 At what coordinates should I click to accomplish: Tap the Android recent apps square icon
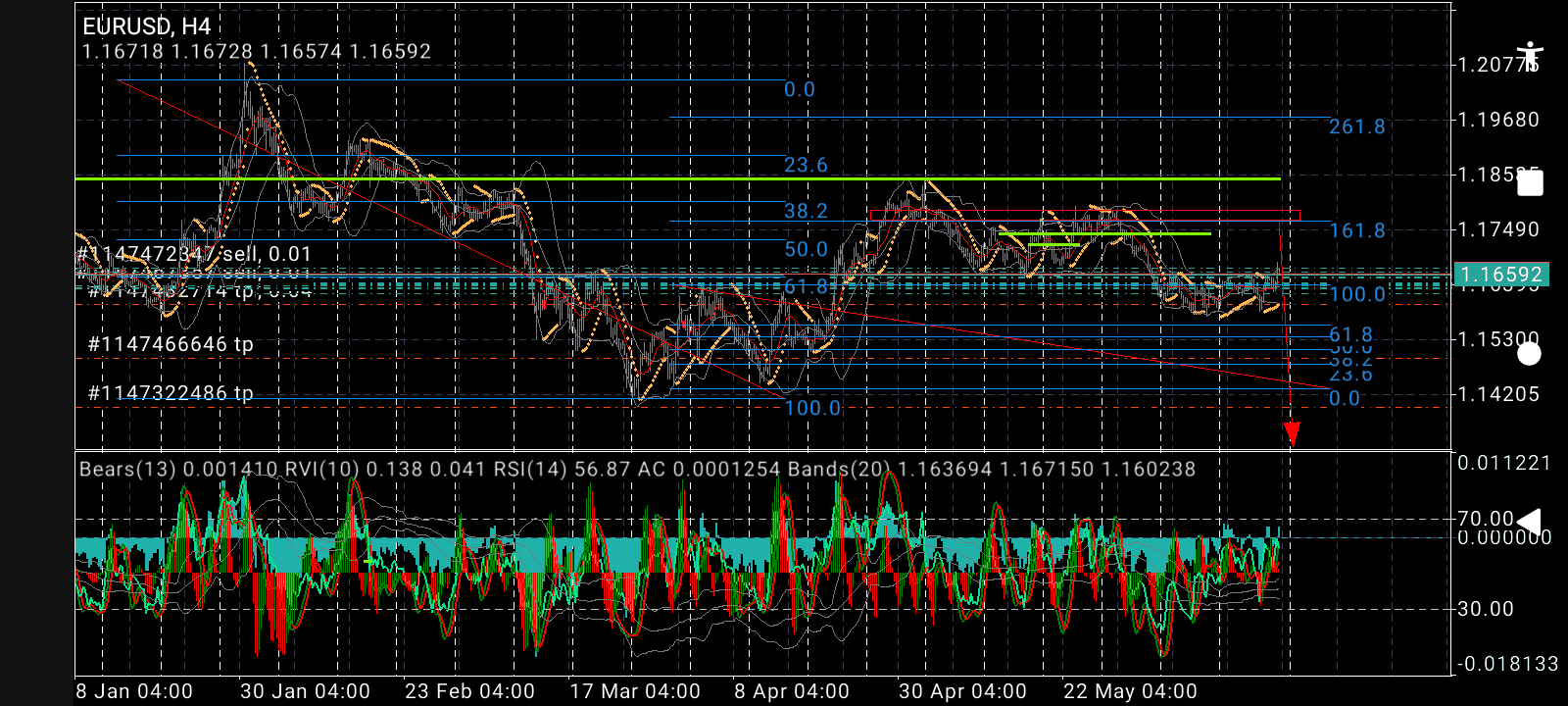pyautogui.click(x=1530, y=182)
